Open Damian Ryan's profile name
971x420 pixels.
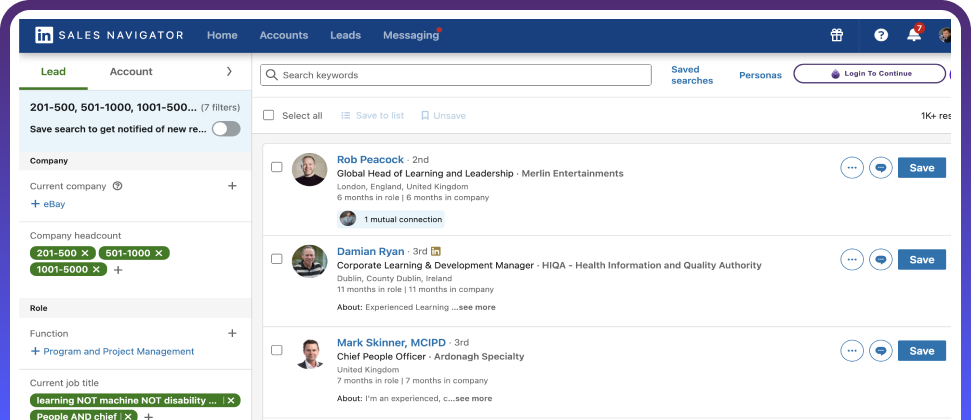[370, 251]
